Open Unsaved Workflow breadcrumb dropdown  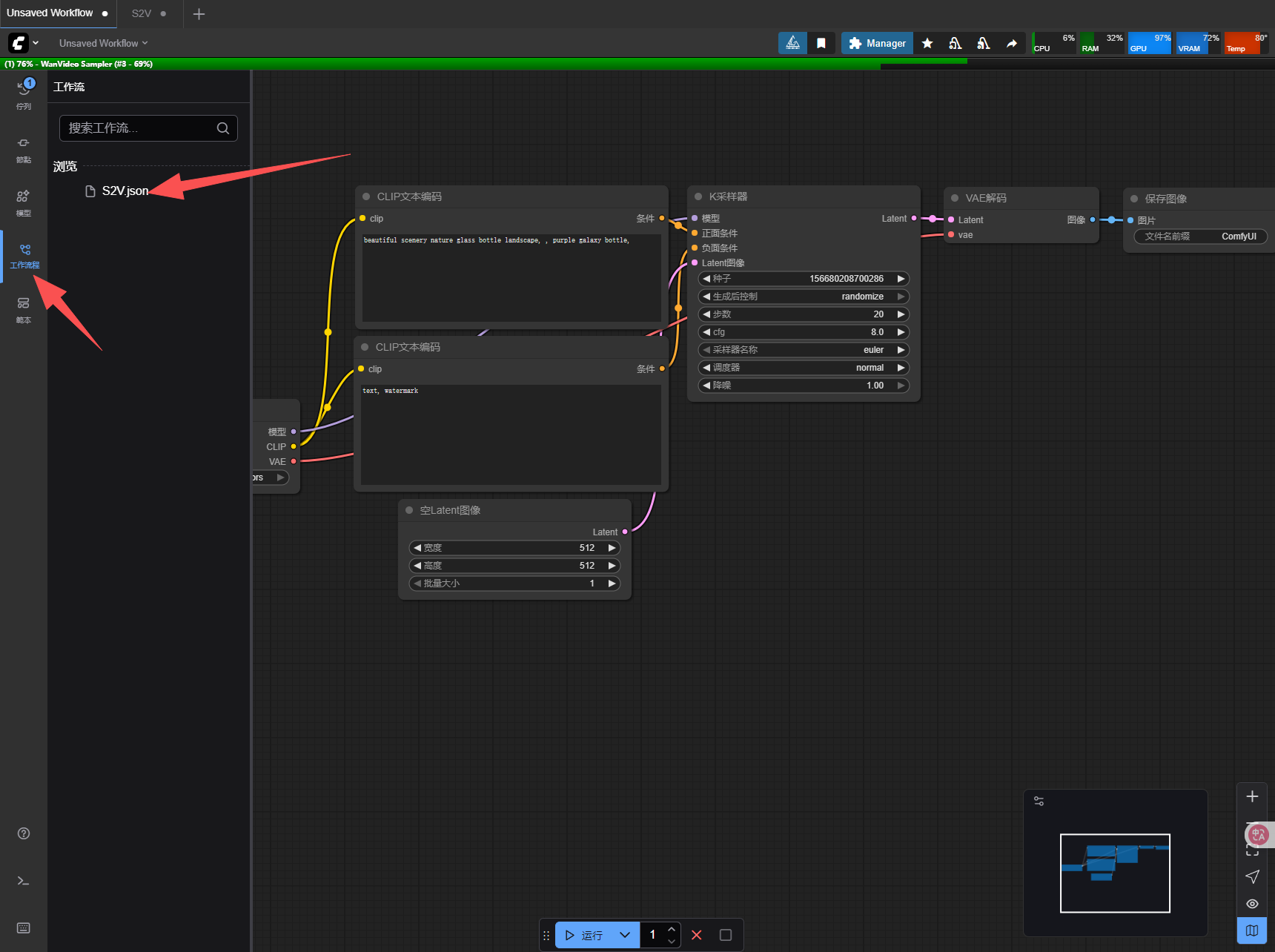pos(104,43)
